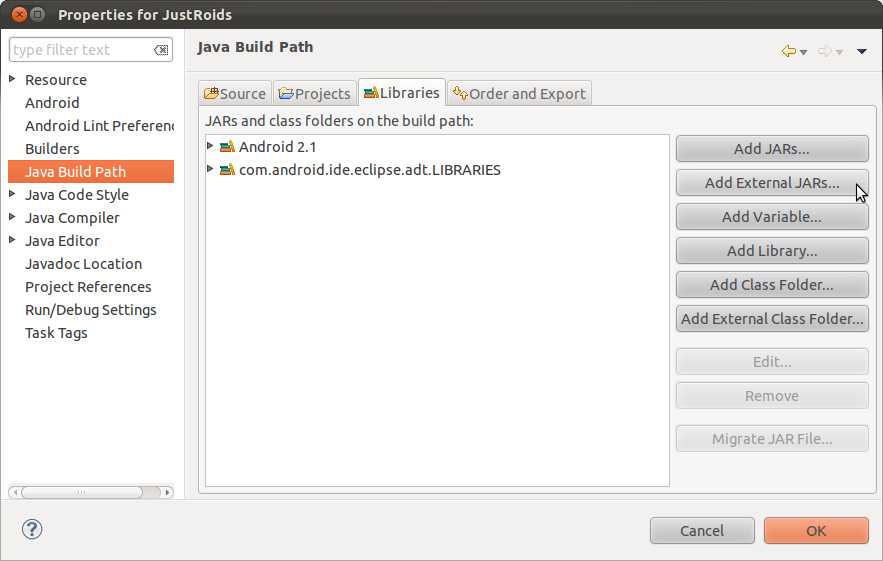Clear the filter text using the eraser icon
Image resolution: width=883 pixels, height=561 pixels.
click(161, 50)
